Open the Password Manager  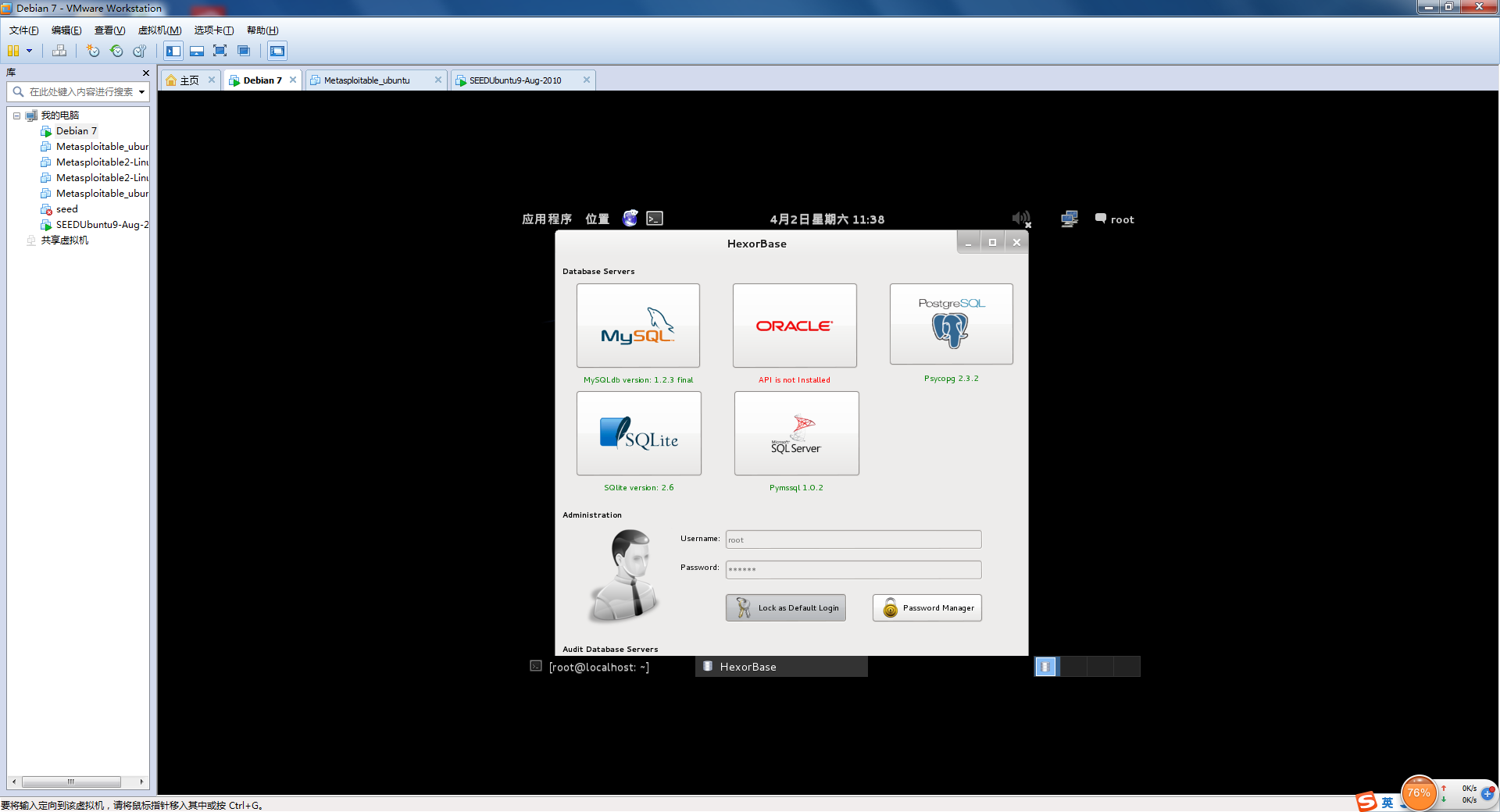point(927,608)
